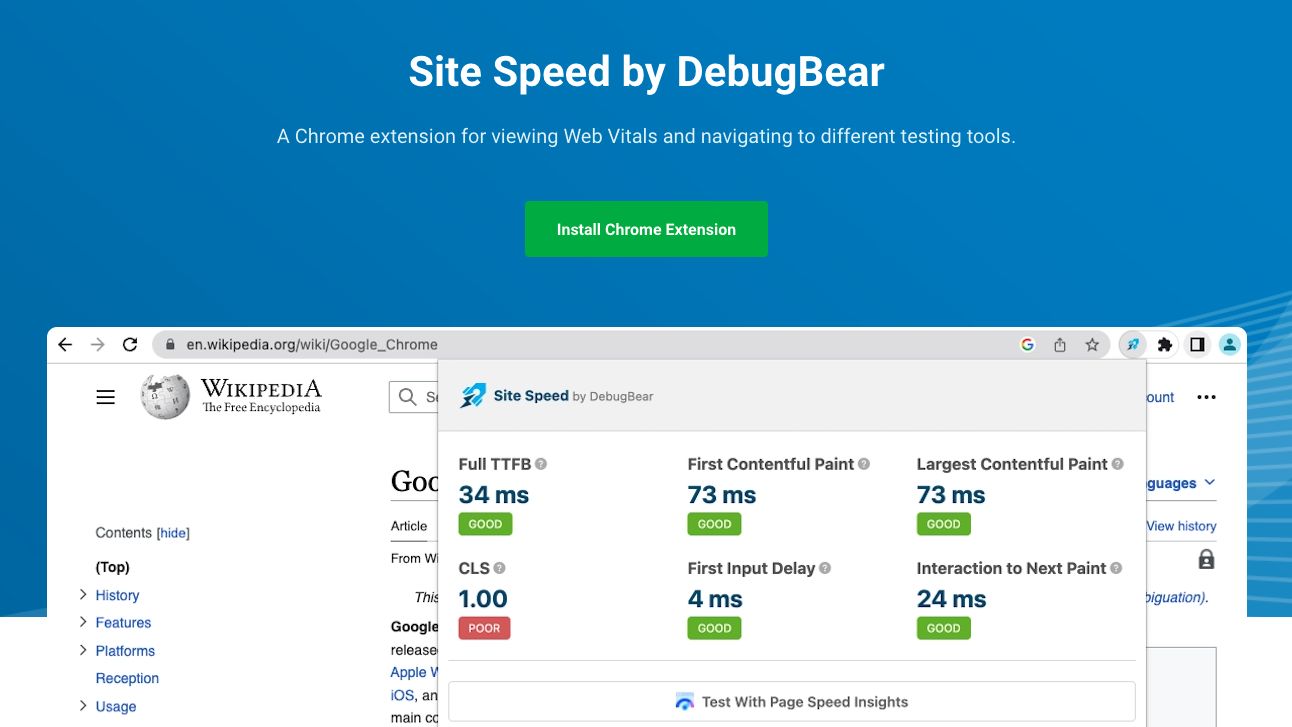
Task: Bookmark the page with the star icon
Action: tap(1092, 345)
